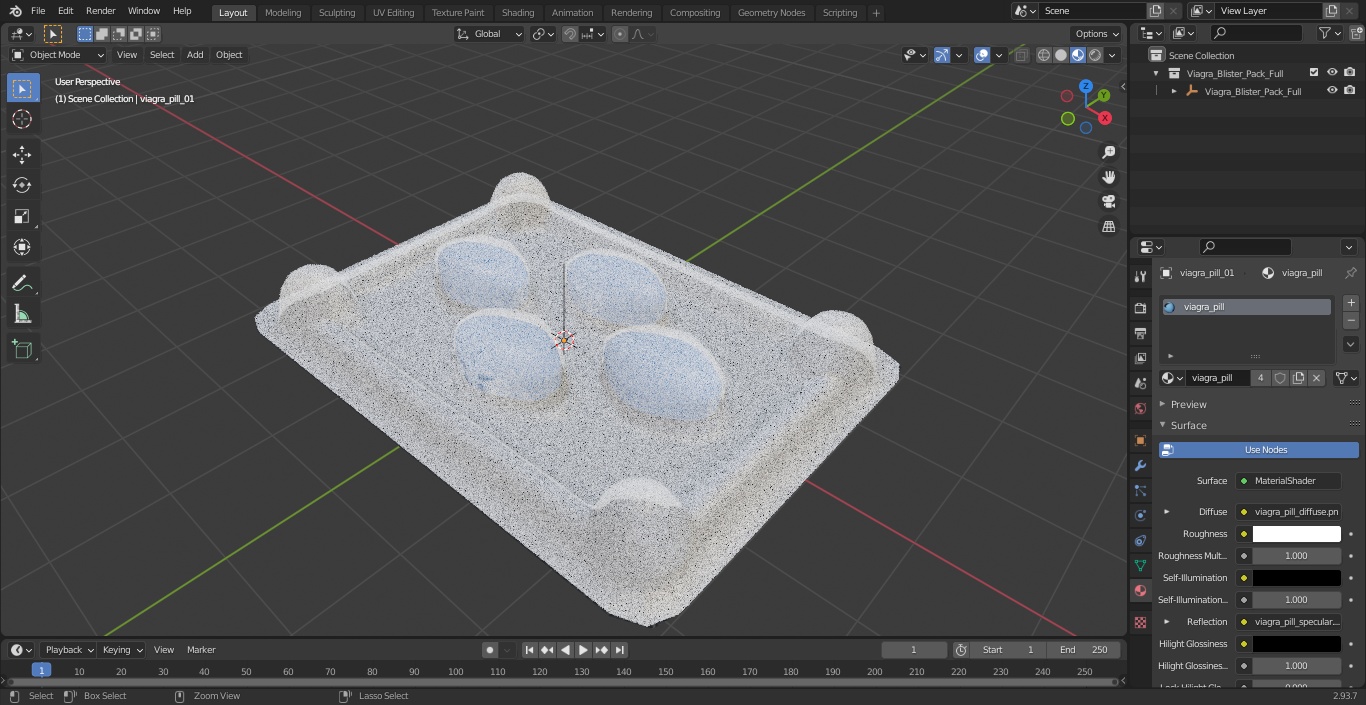1366x705 pixels.
Task: Open the Modifiers wrench tab
Action: (x=1140, y=465)
